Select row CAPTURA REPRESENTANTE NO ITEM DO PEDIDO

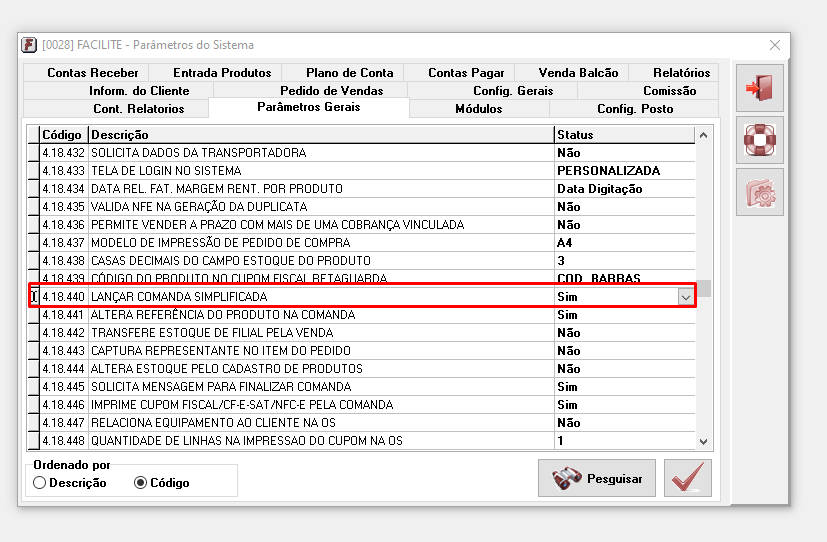[x=361, y=351]
